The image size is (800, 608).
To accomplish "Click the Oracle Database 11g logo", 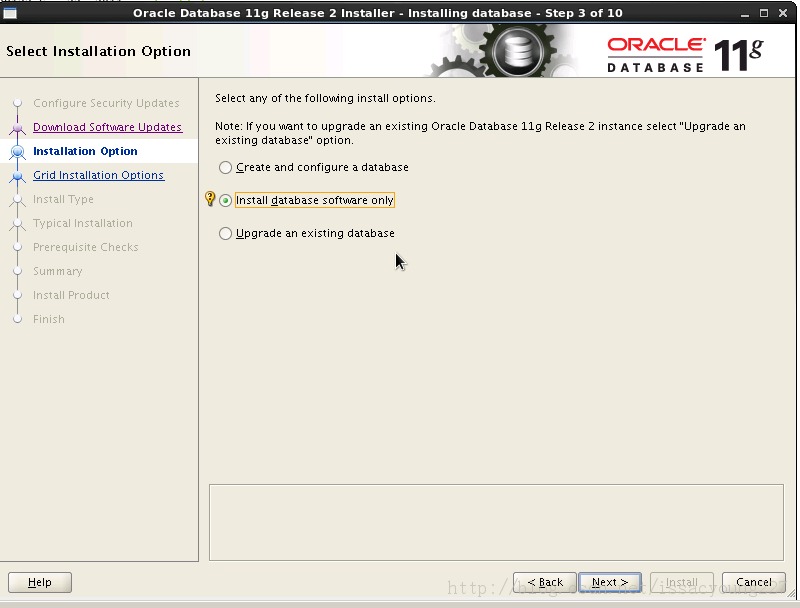I will coord(655,50).
